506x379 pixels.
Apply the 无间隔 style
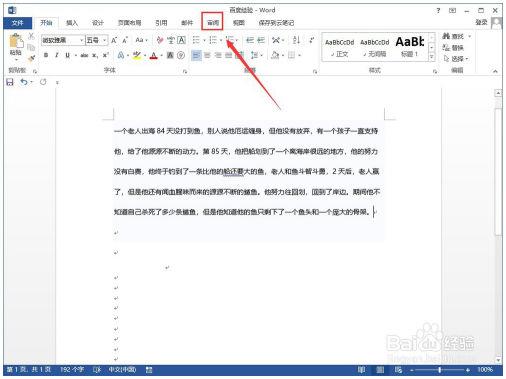click(x=375, y=48)
